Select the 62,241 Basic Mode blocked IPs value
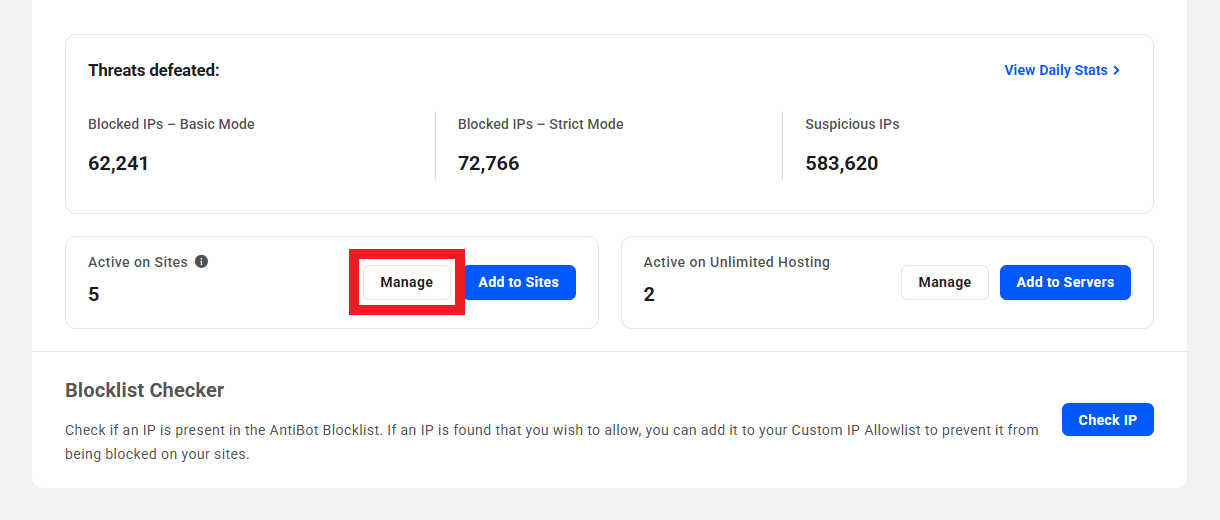 pyautogui.click(x=118, y=163)
